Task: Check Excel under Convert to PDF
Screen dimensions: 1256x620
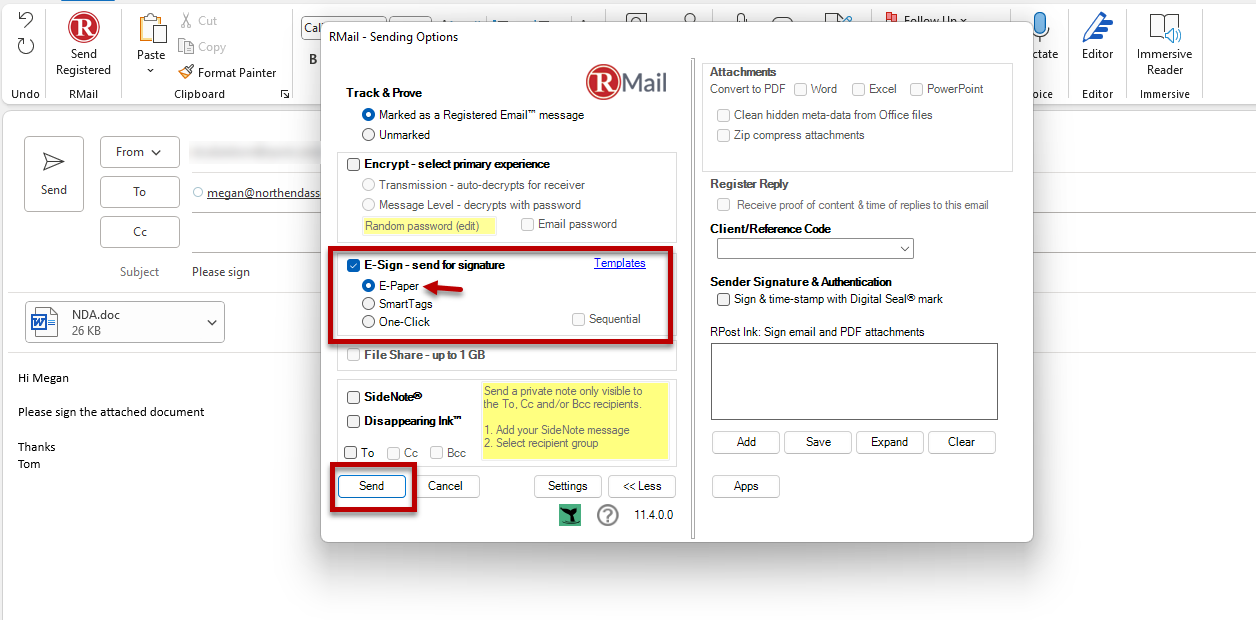Action: [859, 89]
